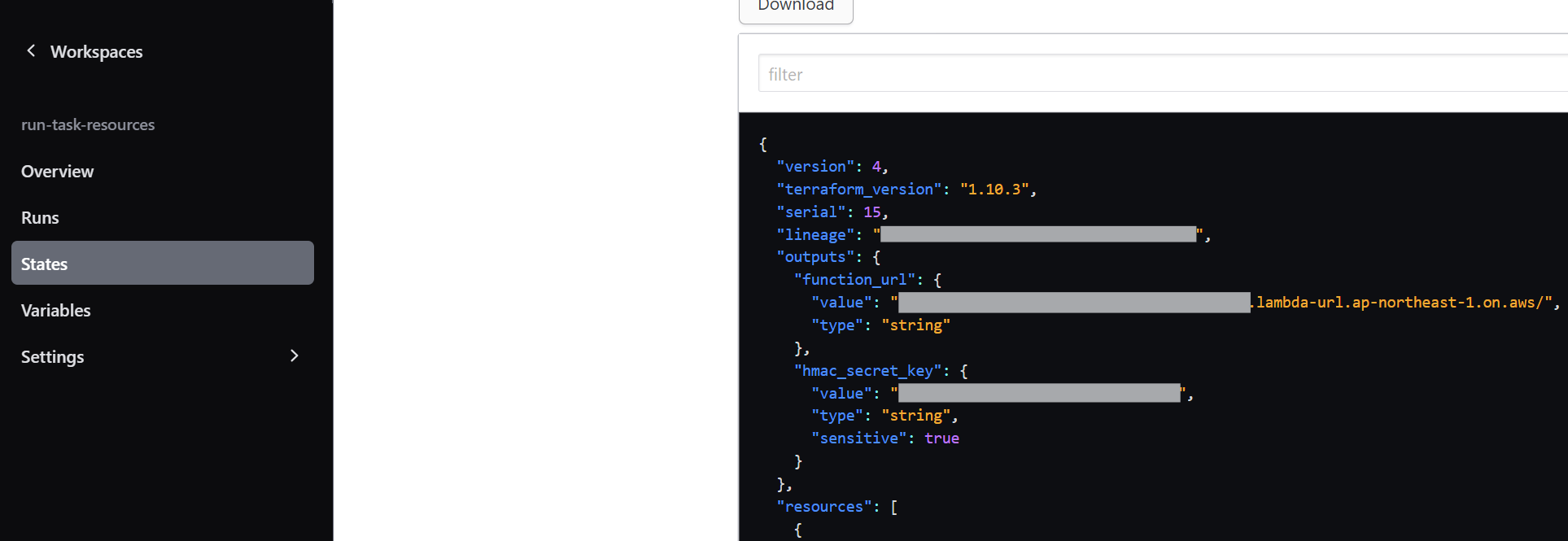Click the true value after sensitive
The image size is (1568, 541).
tap(941, 438)
